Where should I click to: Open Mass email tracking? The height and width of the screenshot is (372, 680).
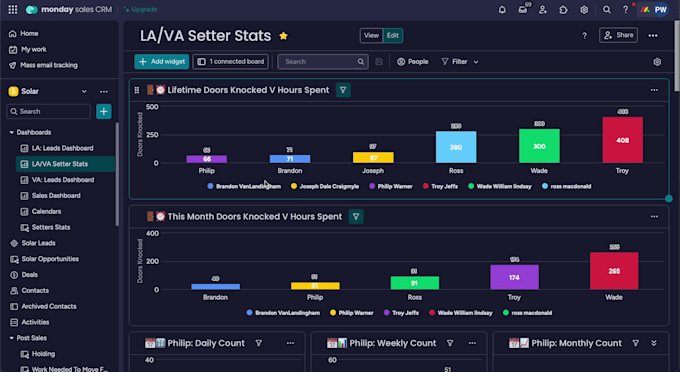(43, 65)
